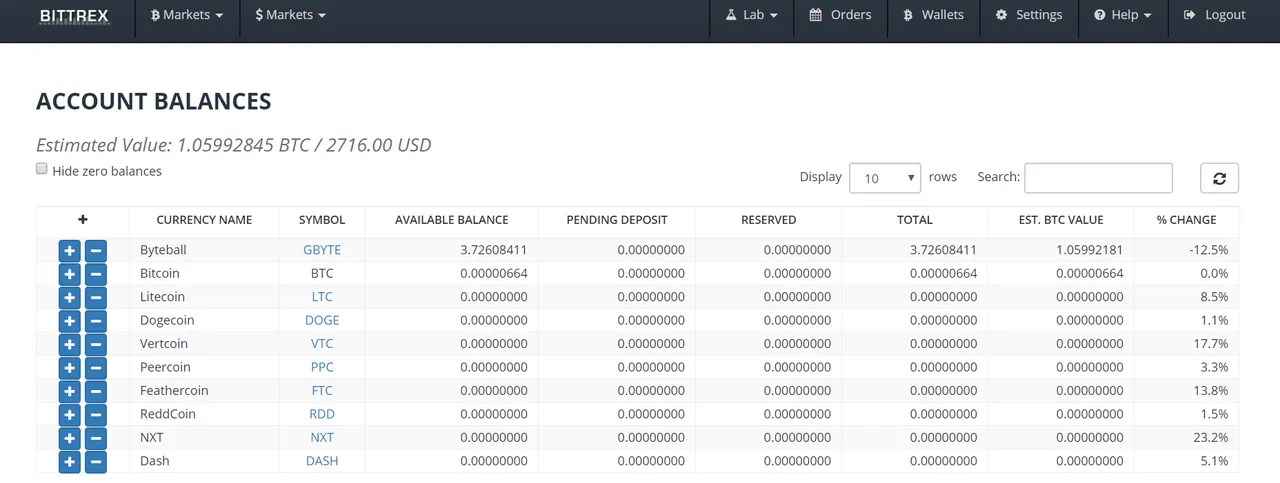The image size is (1280, 483).
Task: Log out using the Logout link
Action: click(1214, 15)
